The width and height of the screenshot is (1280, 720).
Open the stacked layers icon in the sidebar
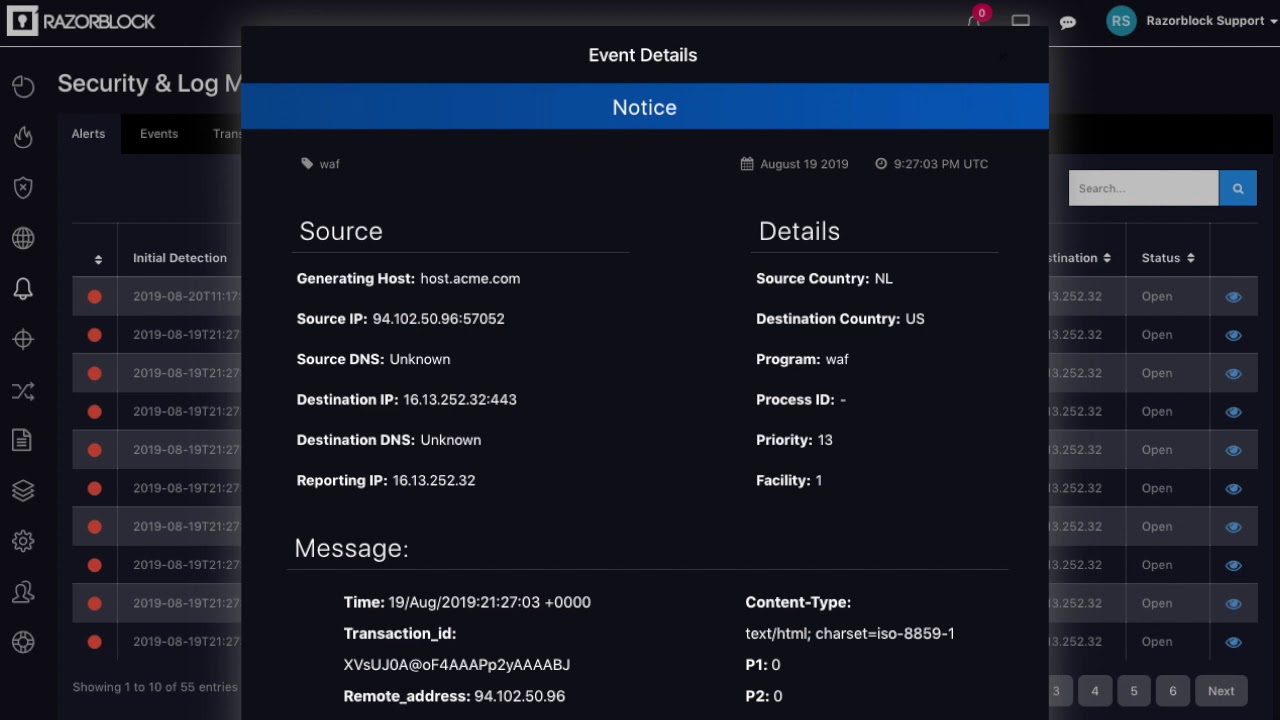(x=23, y=490)
